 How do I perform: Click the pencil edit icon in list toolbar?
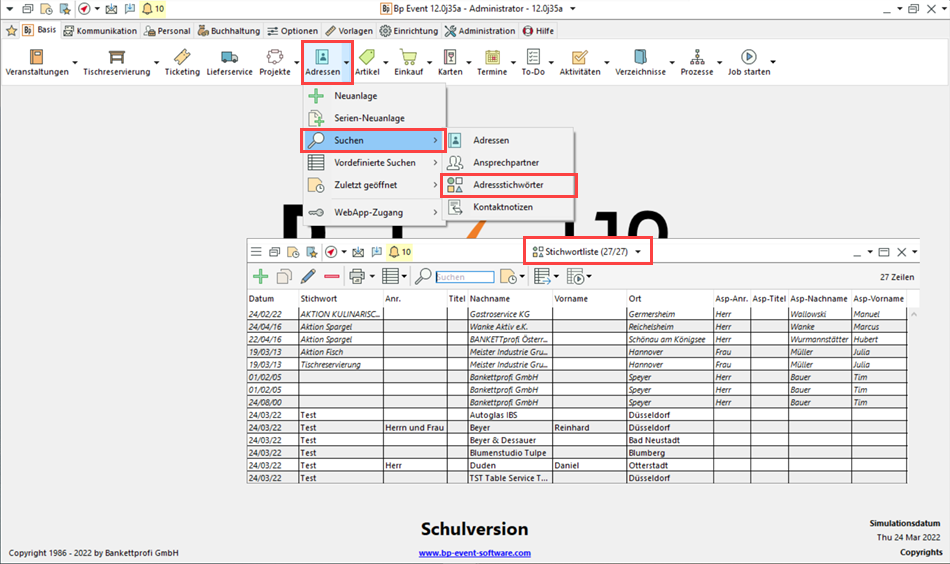pyautogui.click(x=308, y=276)
